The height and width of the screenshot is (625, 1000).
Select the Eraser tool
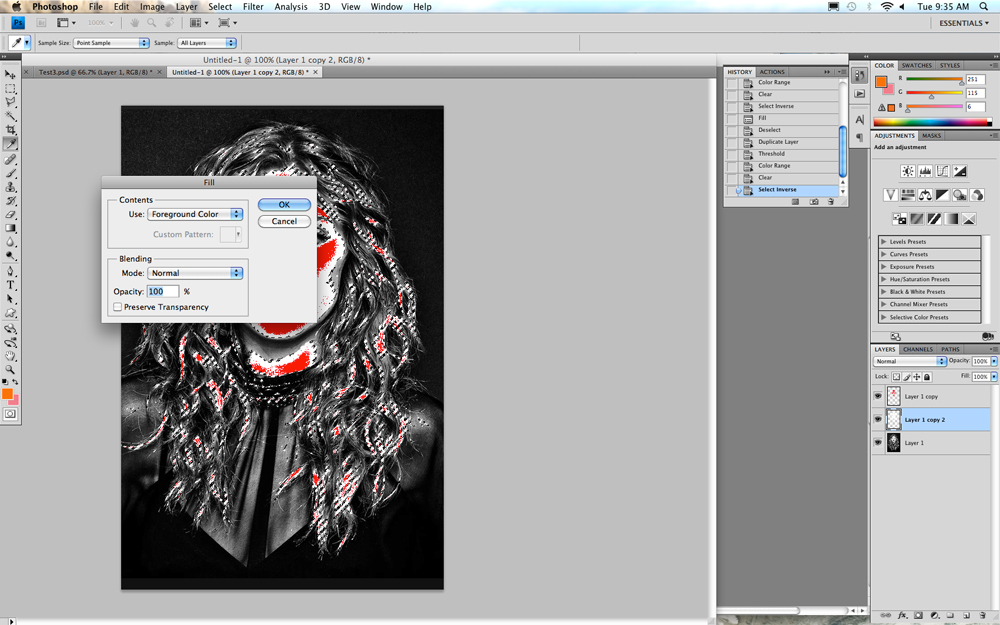10,215
